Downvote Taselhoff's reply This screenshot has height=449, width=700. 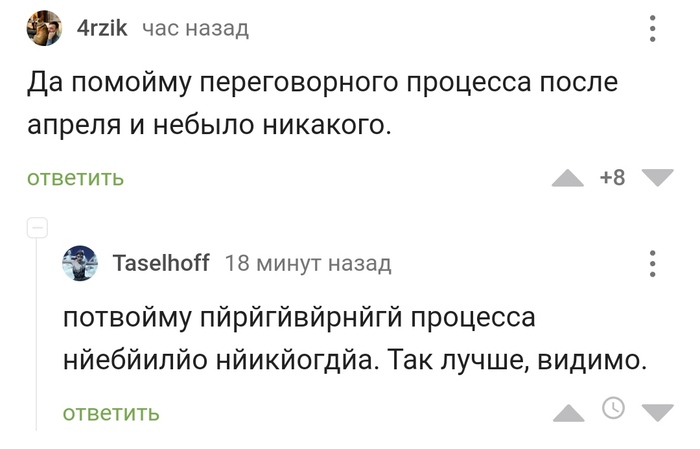coord(657,412)
